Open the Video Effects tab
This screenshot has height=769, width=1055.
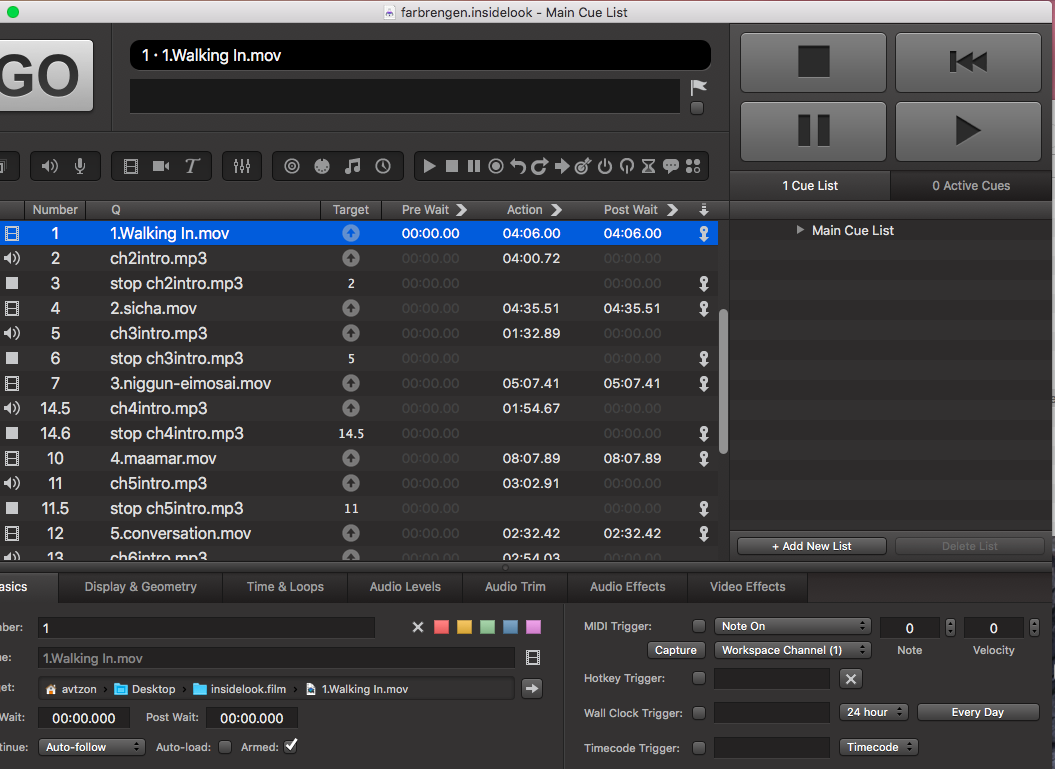pos(748,587)
